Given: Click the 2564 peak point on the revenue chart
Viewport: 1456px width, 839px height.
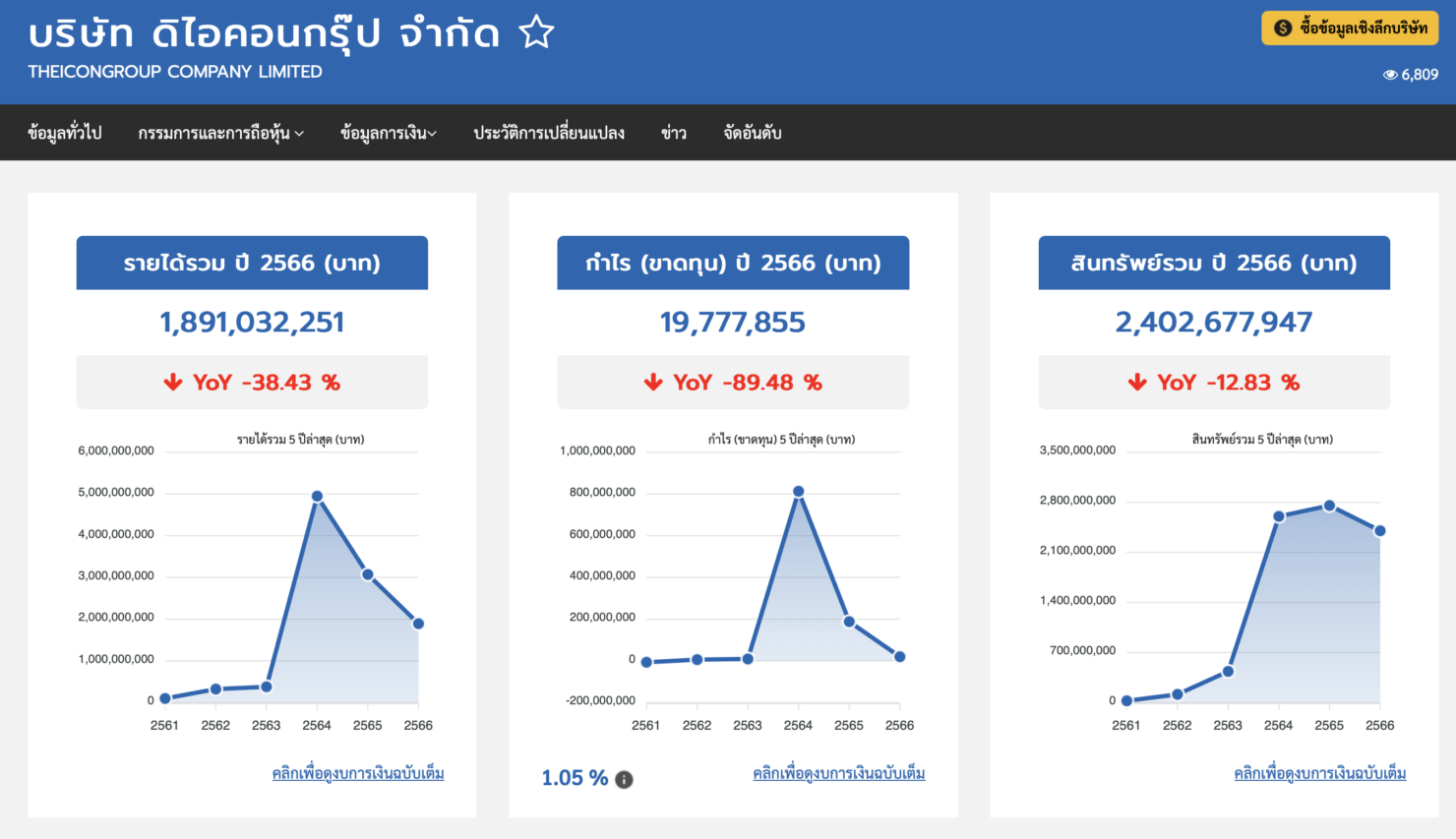Looking at the screenshot, I should pyautogui.click(x=317, y=497).
